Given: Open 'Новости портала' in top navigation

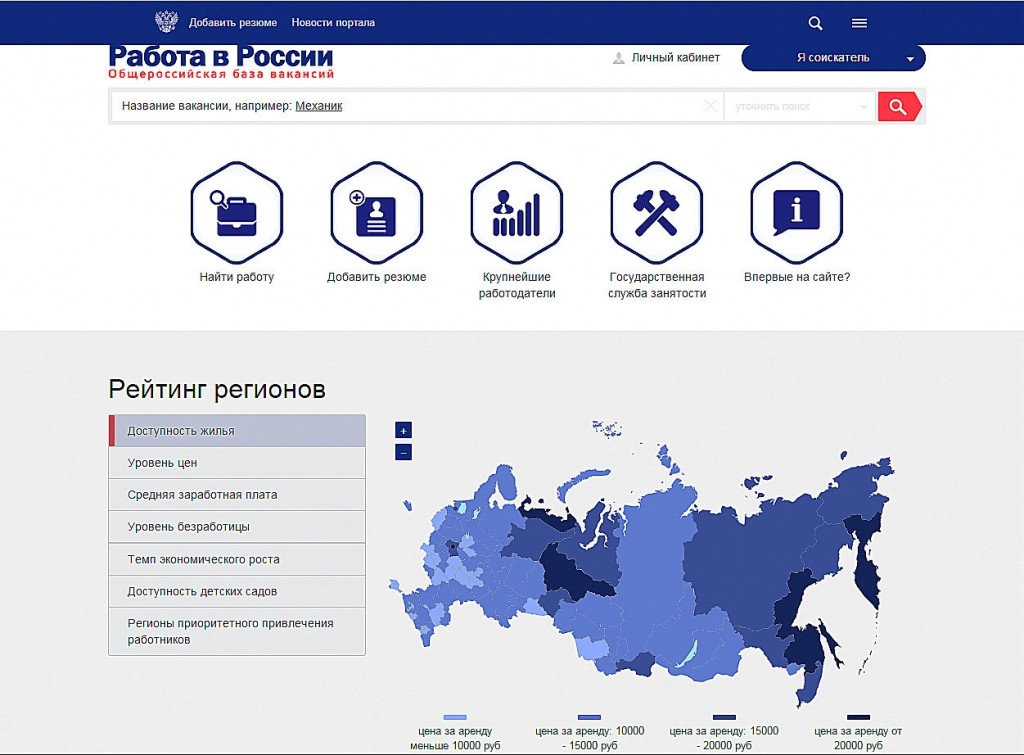Looking at the screenshot, I should tap(333, 22).
